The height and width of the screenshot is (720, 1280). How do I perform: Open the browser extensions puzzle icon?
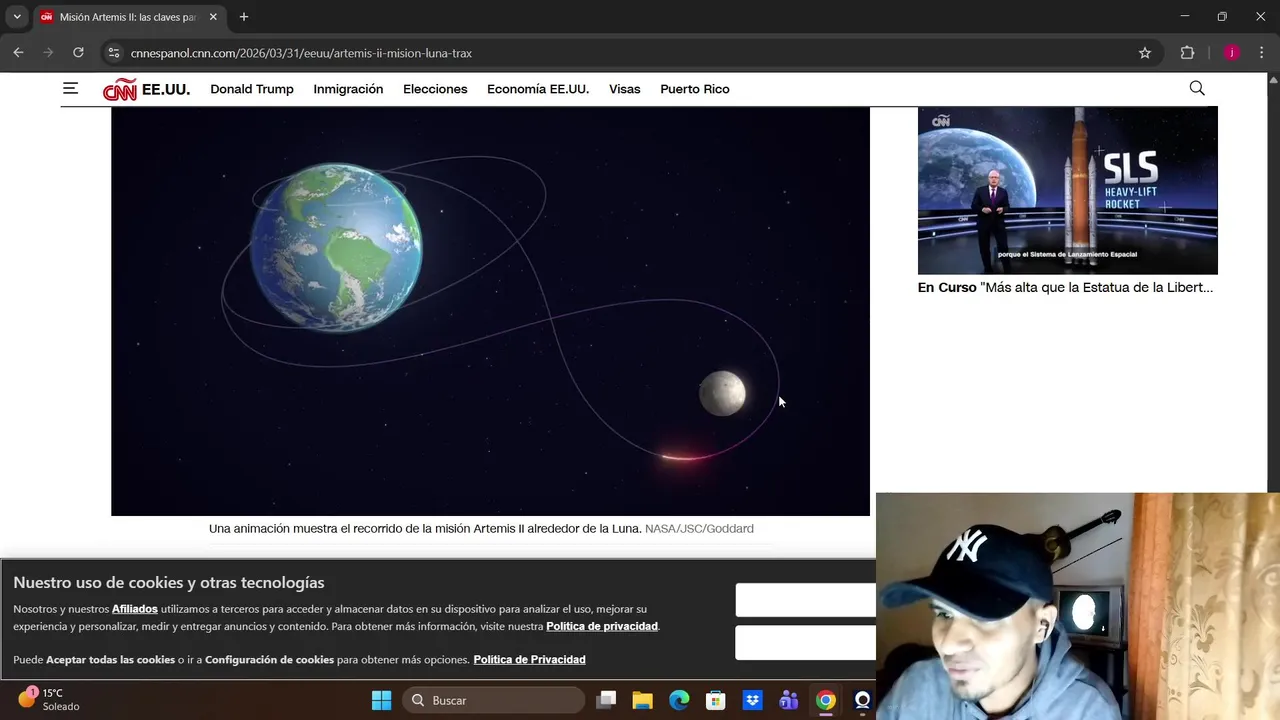pyautogui.click(x=1188, y=53)
